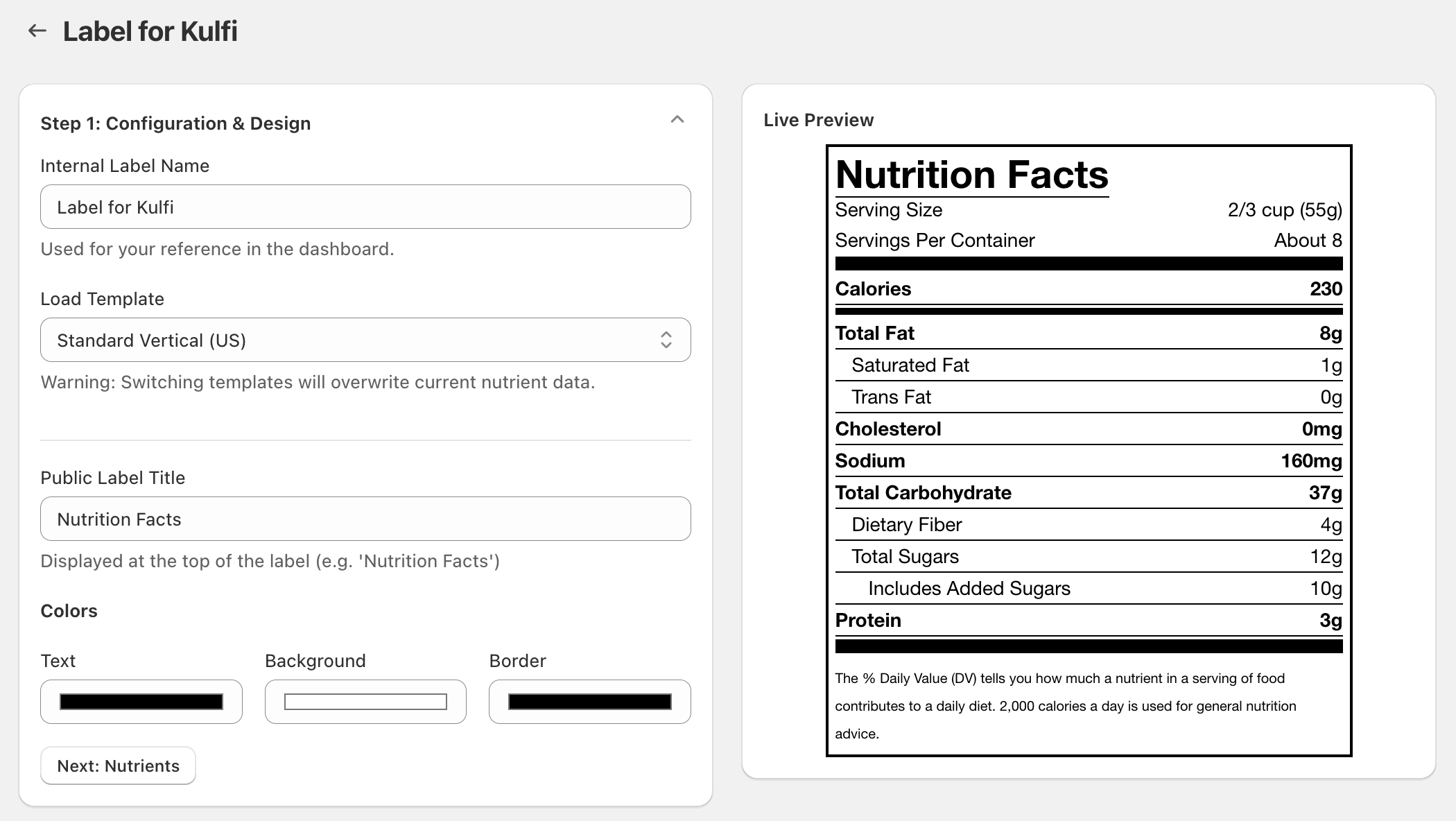Select the Label for Kulfi text in the name field

[115, 207]
